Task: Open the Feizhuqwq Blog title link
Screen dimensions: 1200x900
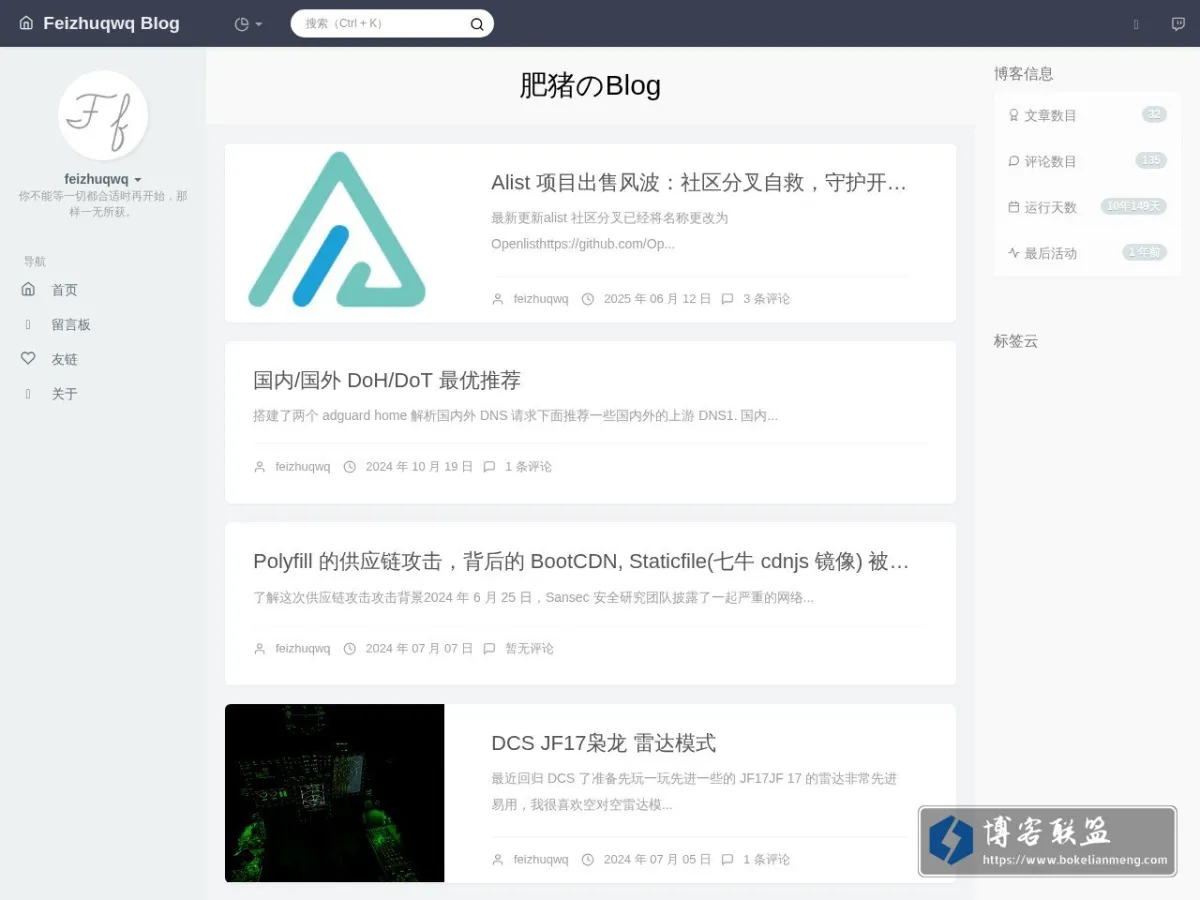Action: tap(111, 23)
